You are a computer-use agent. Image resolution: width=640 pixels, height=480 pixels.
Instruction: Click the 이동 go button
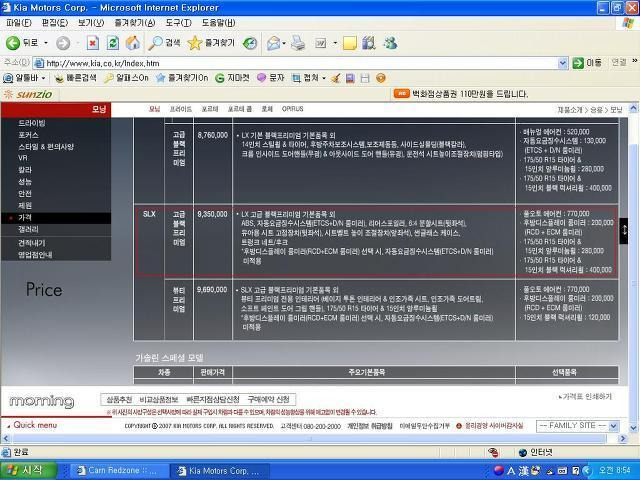coord(587,63)
